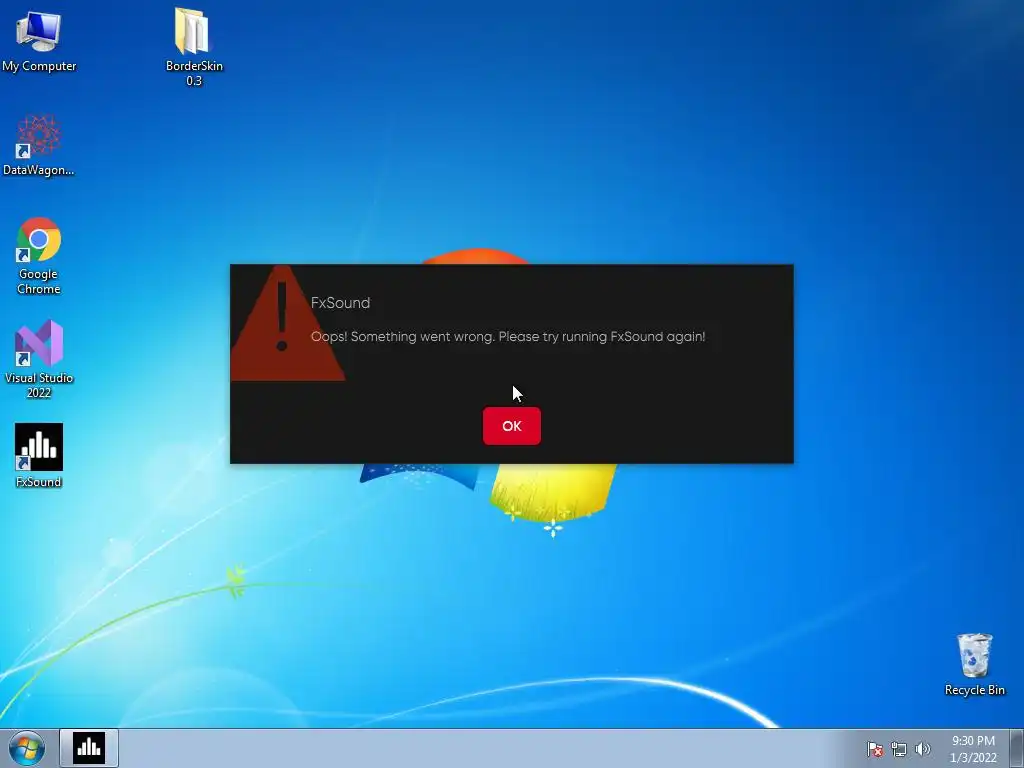Click the "FxSound" dialog title text

[x=340, y=303]
